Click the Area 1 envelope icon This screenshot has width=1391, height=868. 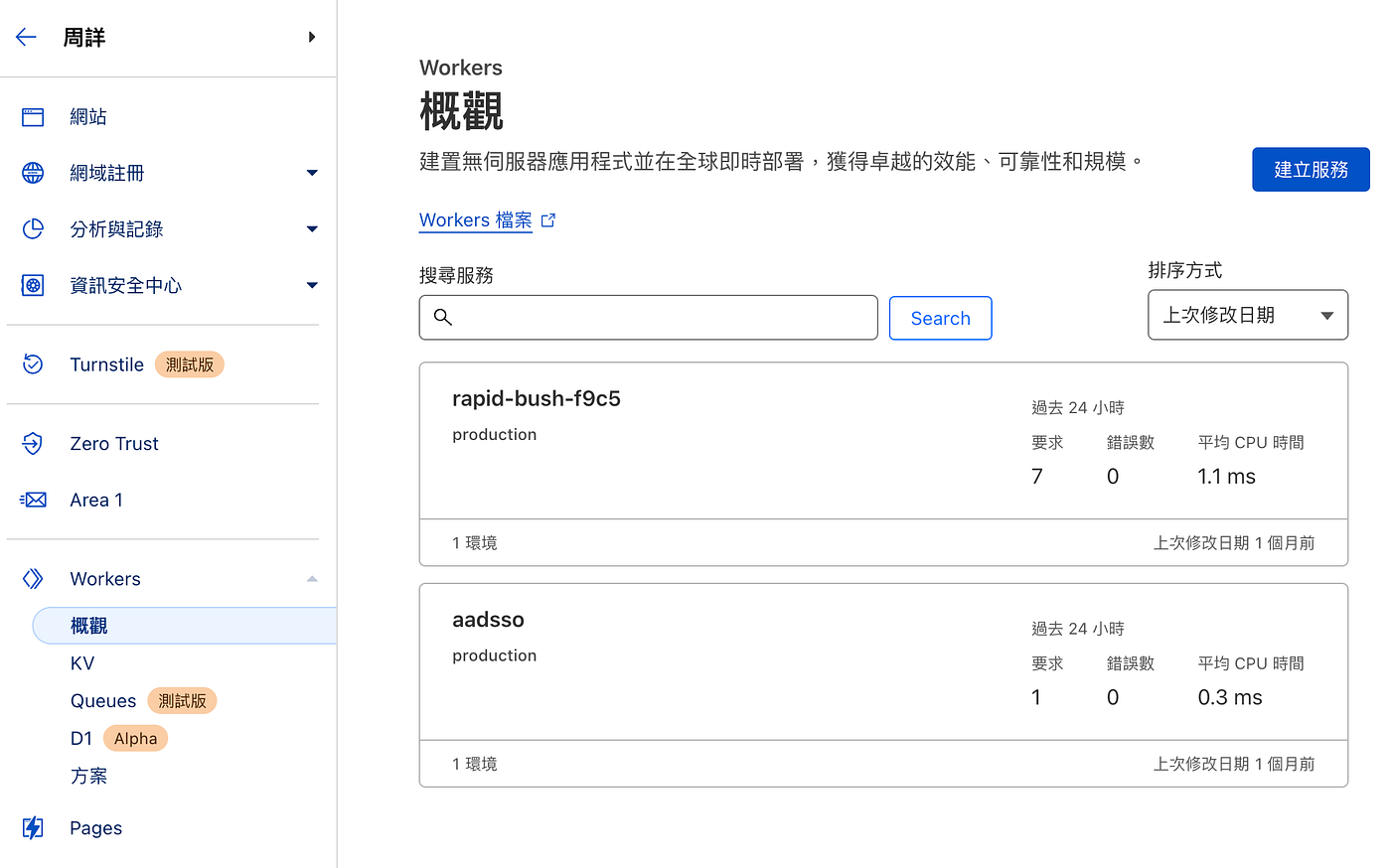[x=33, y=500]
